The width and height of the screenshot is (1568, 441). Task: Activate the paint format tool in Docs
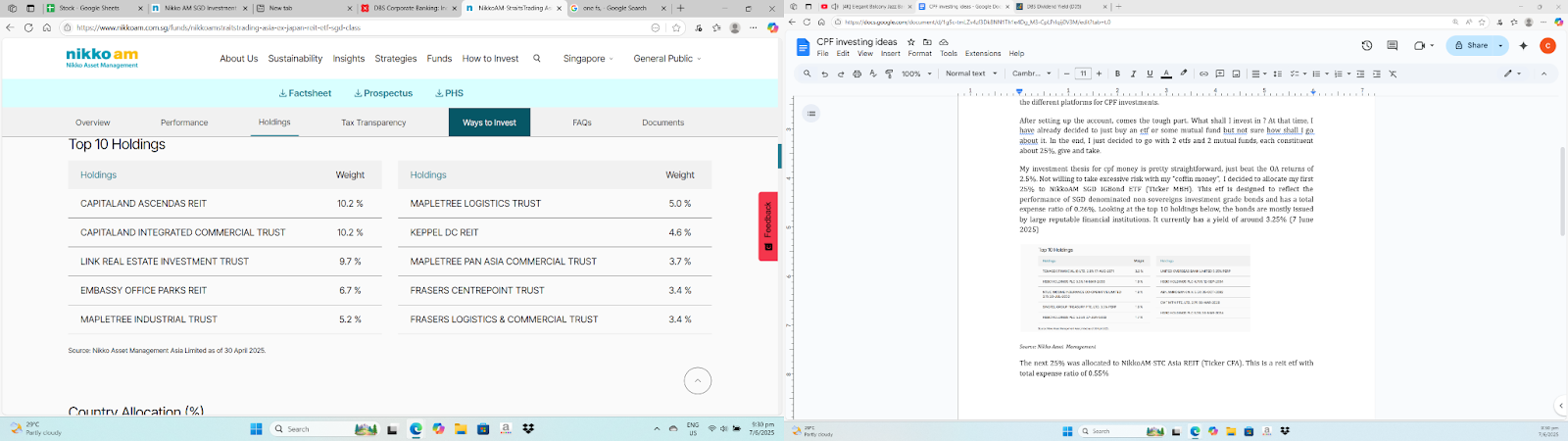coord(889,73)
